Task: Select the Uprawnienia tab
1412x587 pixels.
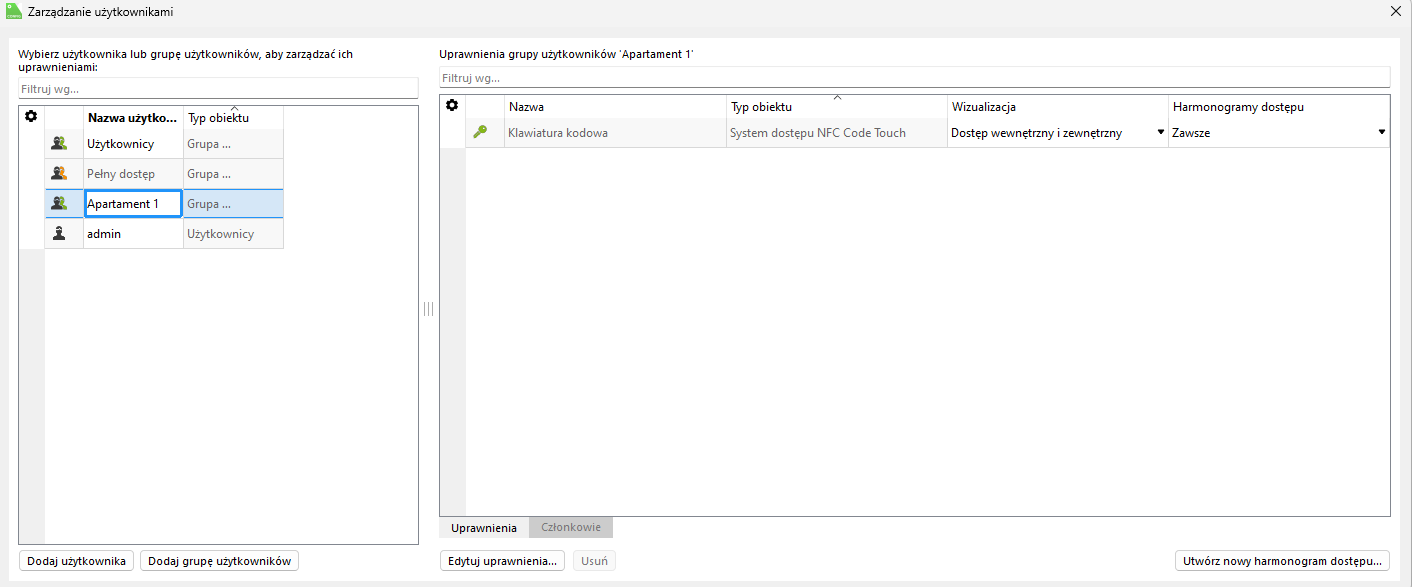Action: [484, 528]
